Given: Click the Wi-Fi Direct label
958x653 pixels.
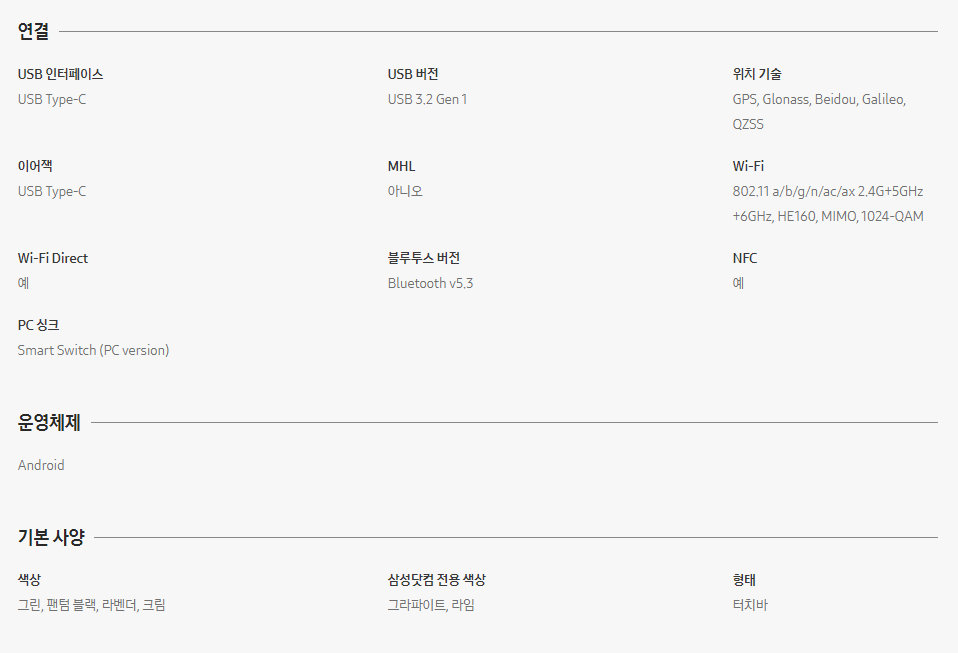Looking at the screenshot, I should [53, 258].
